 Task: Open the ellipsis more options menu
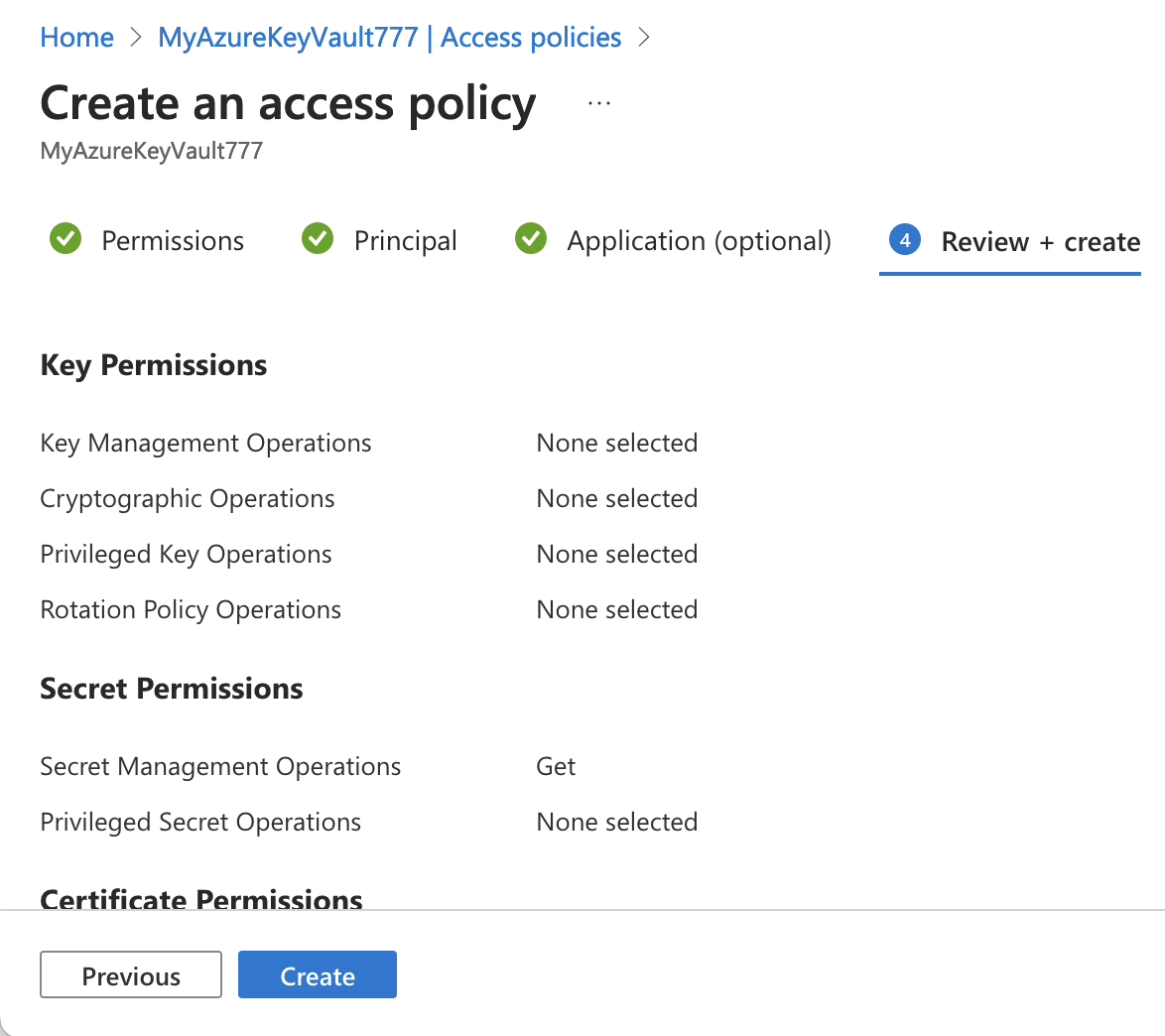pyautogui.click(x=599, y=103)
